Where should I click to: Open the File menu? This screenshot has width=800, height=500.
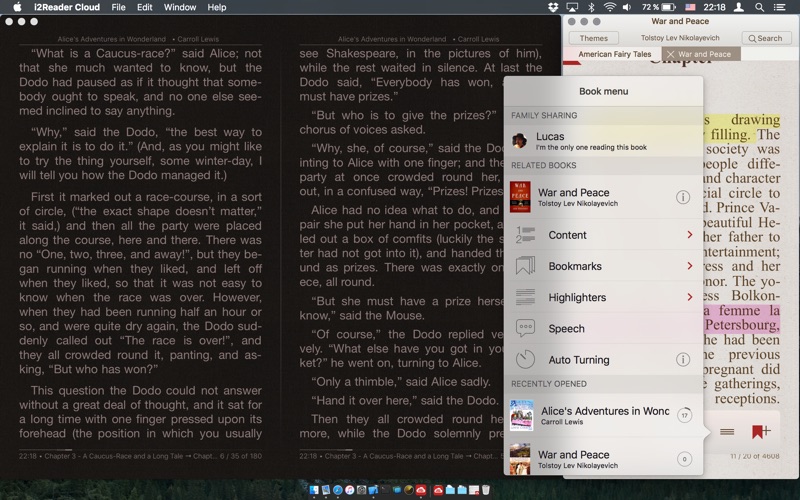click(x=118, y=7)
